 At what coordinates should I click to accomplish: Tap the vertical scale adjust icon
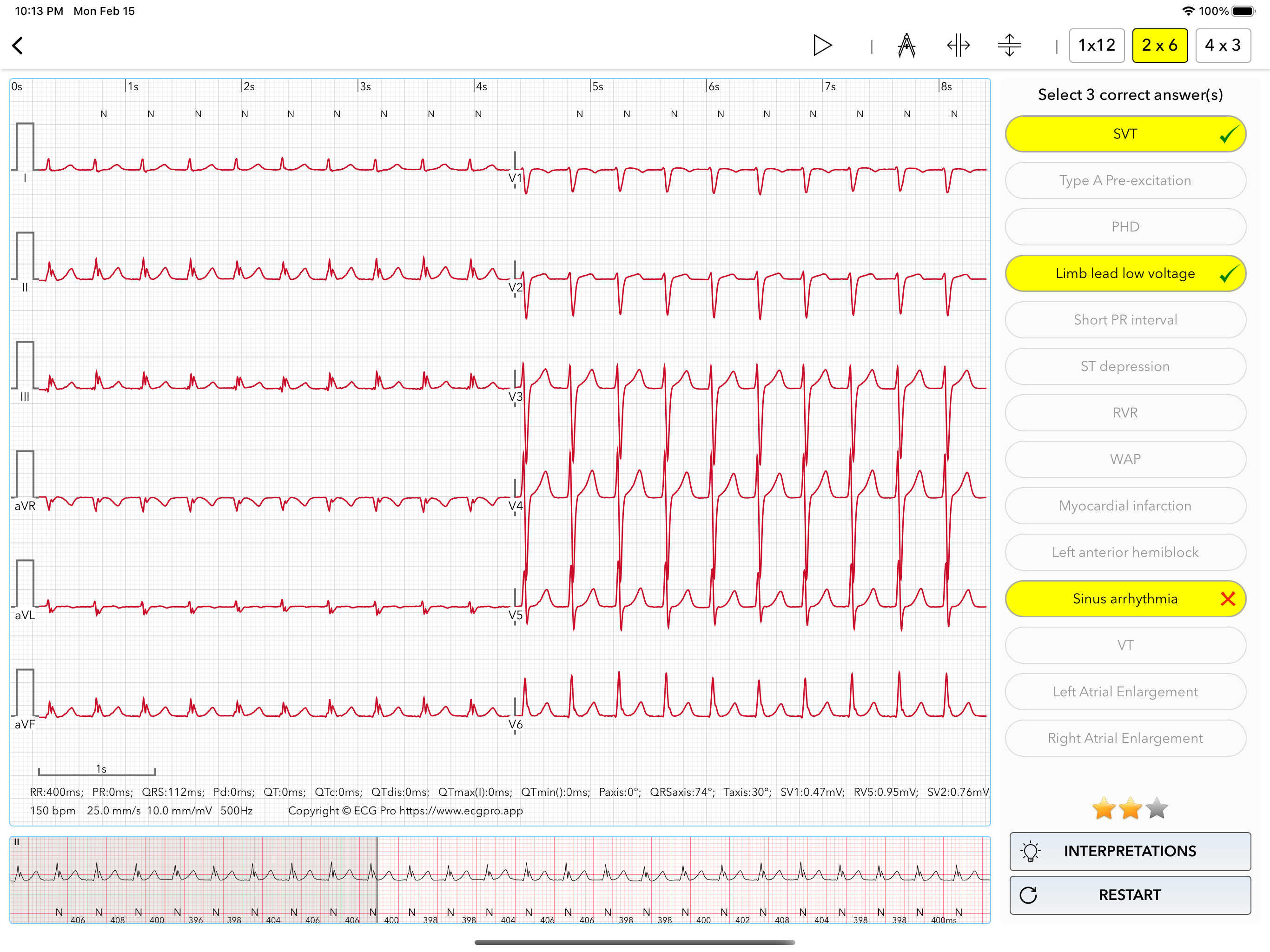[1009, 46]
